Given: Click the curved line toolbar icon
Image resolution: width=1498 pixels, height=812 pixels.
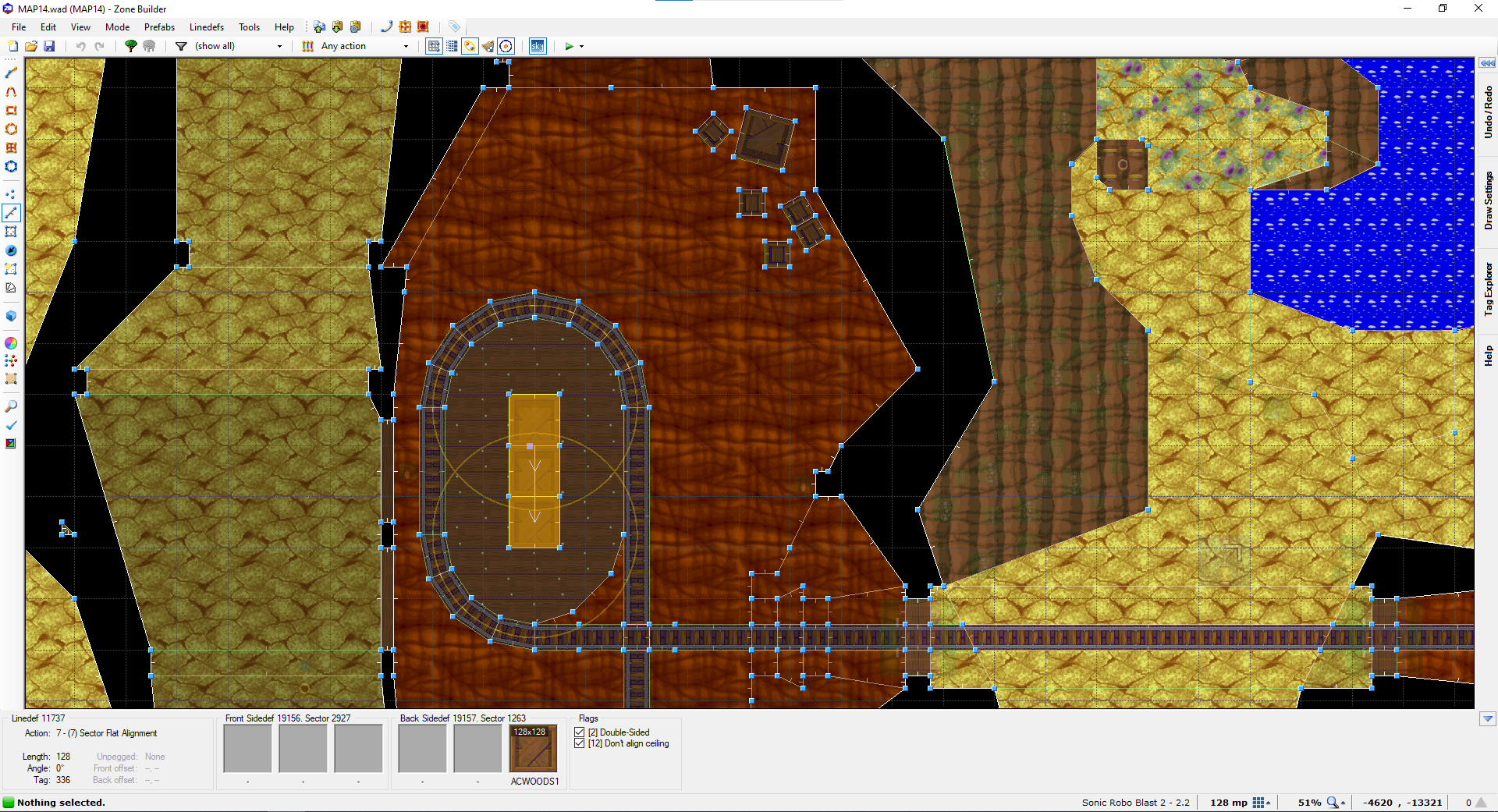Looking at the screenshot, I should 386,27.
